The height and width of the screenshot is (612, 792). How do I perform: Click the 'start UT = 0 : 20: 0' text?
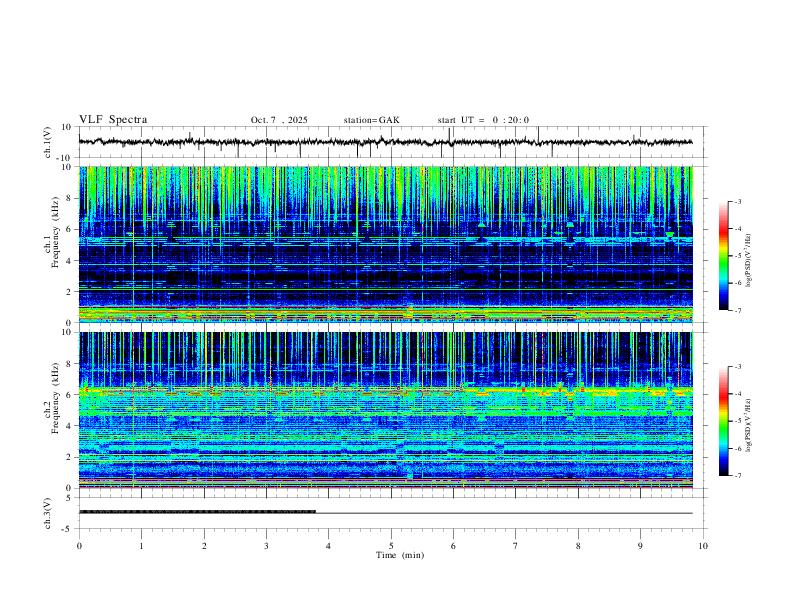[x=483, y=120]
